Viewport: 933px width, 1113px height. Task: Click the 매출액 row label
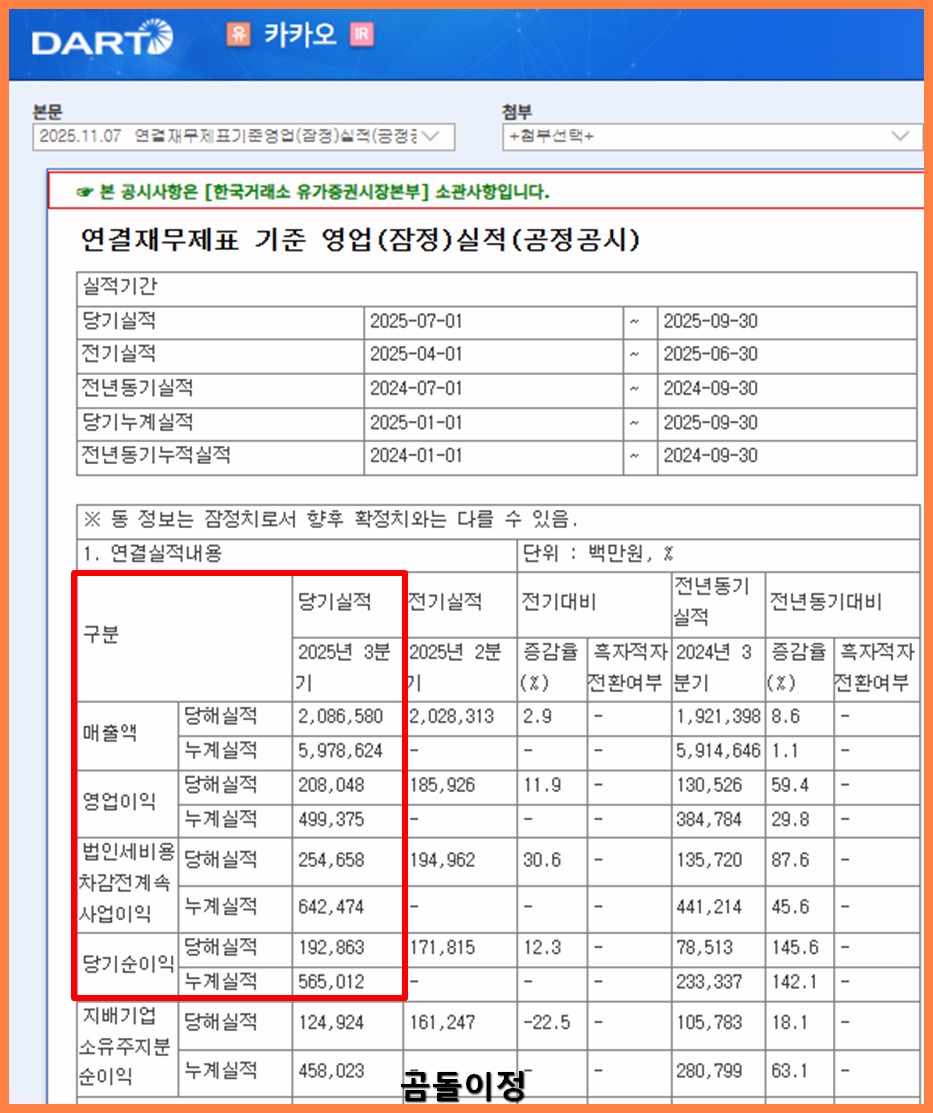pos(109,733)
